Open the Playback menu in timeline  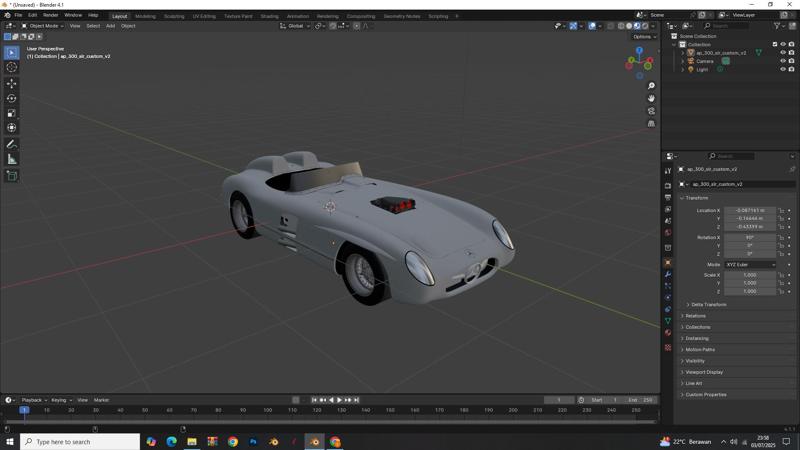[34, 400]
